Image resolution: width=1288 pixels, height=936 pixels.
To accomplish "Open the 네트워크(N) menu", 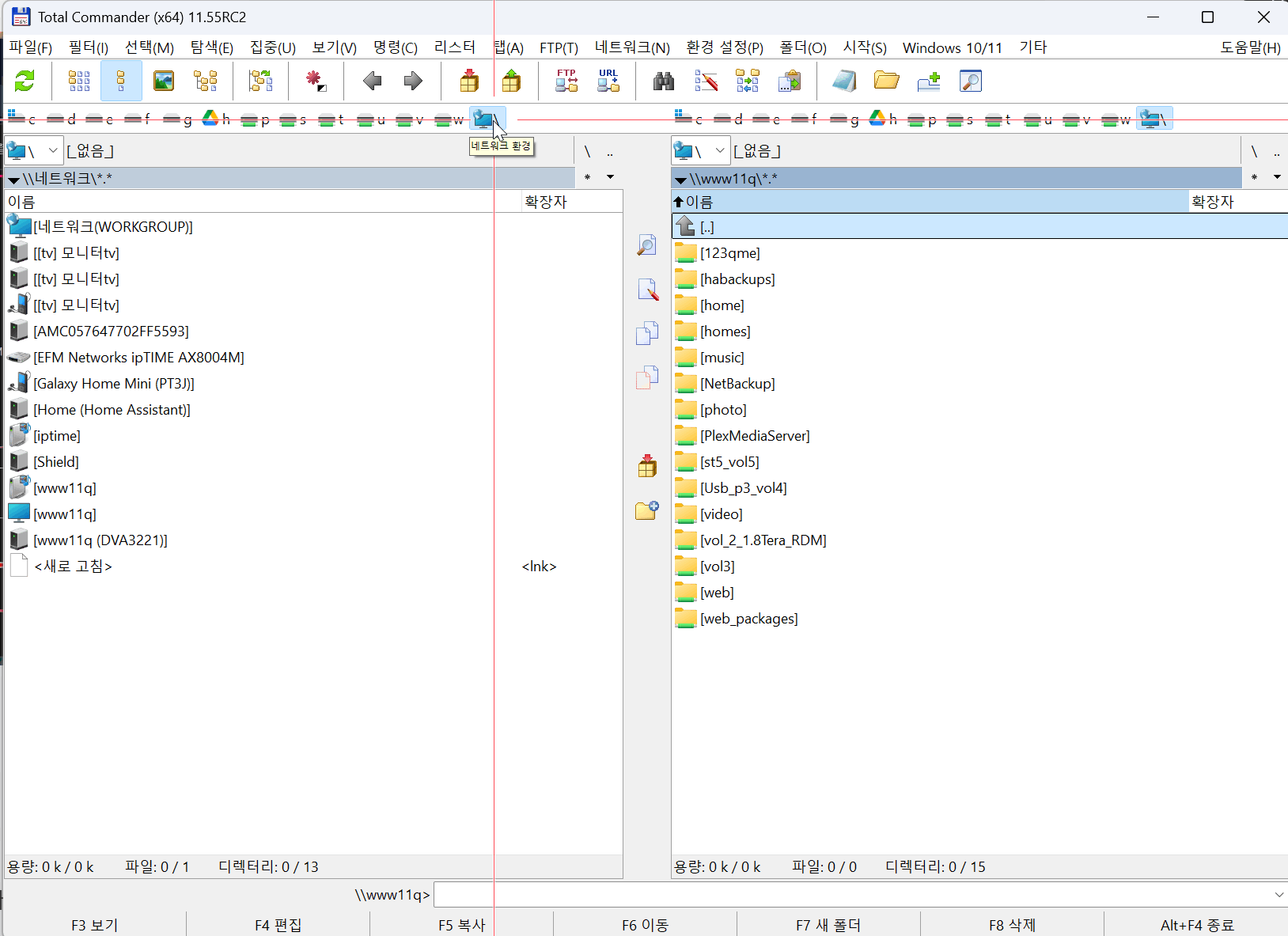I will pos(632,47).
